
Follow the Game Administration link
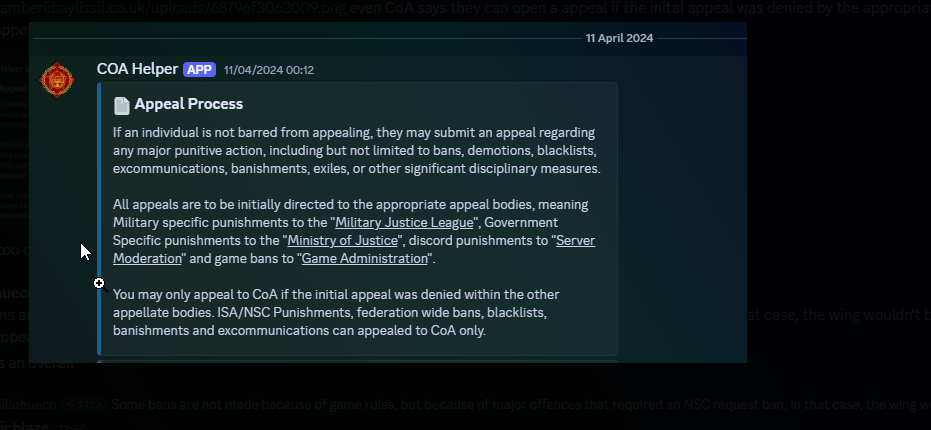[x=365, y=259]
